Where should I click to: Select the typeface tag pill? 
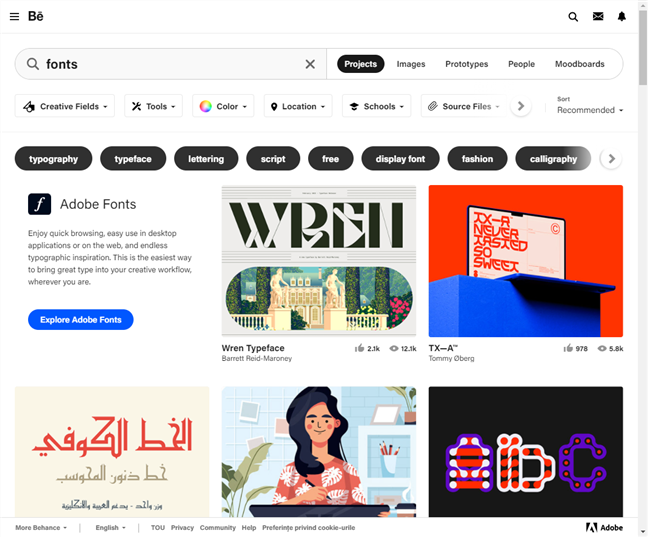pos(133,159)
